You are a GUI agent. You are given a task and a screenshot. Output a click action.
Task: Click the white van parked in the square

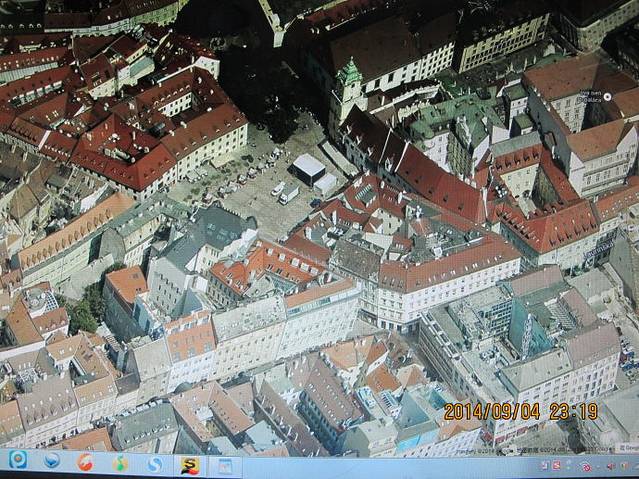click(289, 195)
